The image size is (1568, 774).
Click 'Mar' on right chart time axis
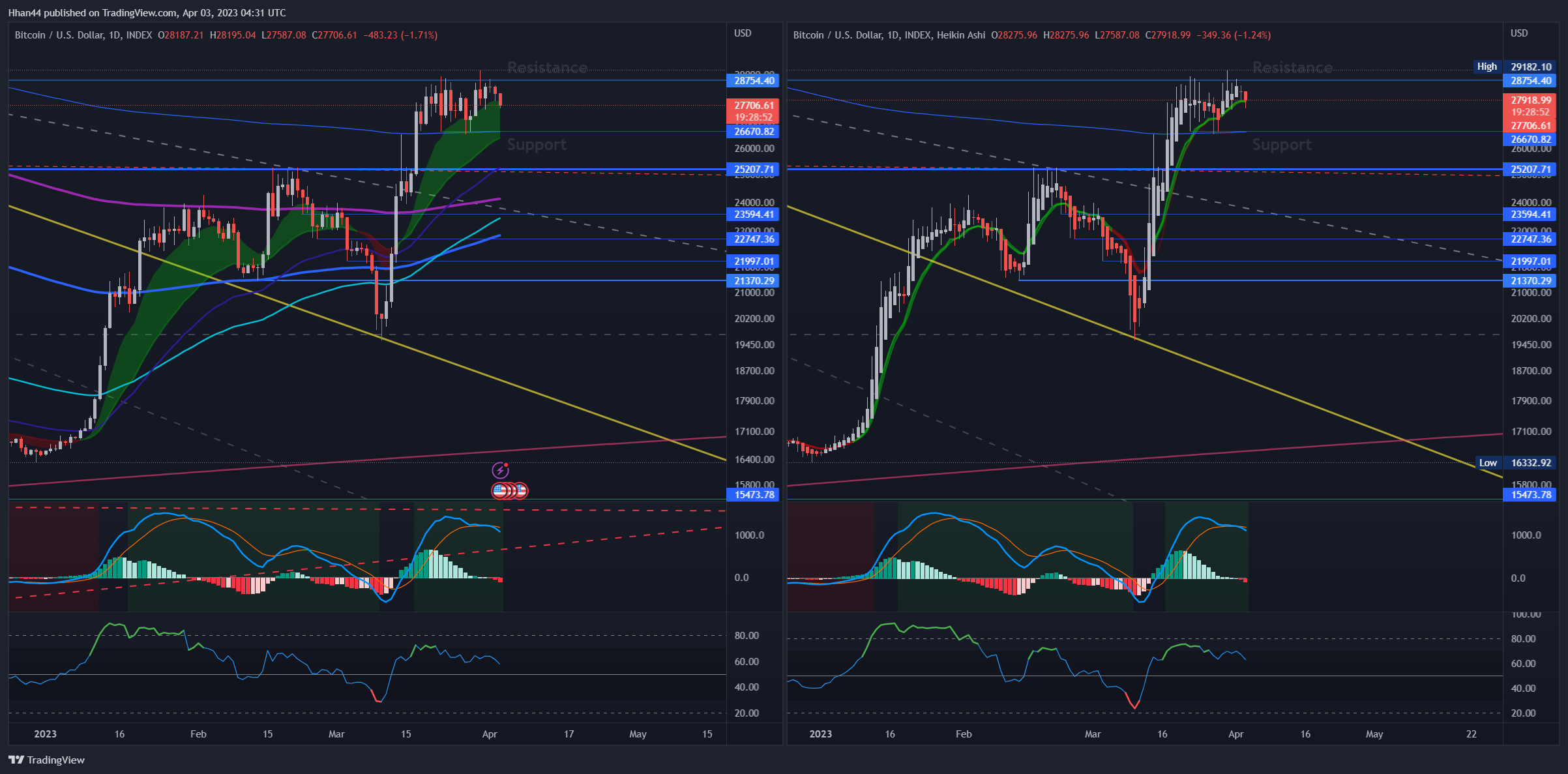click(1093, 734)
